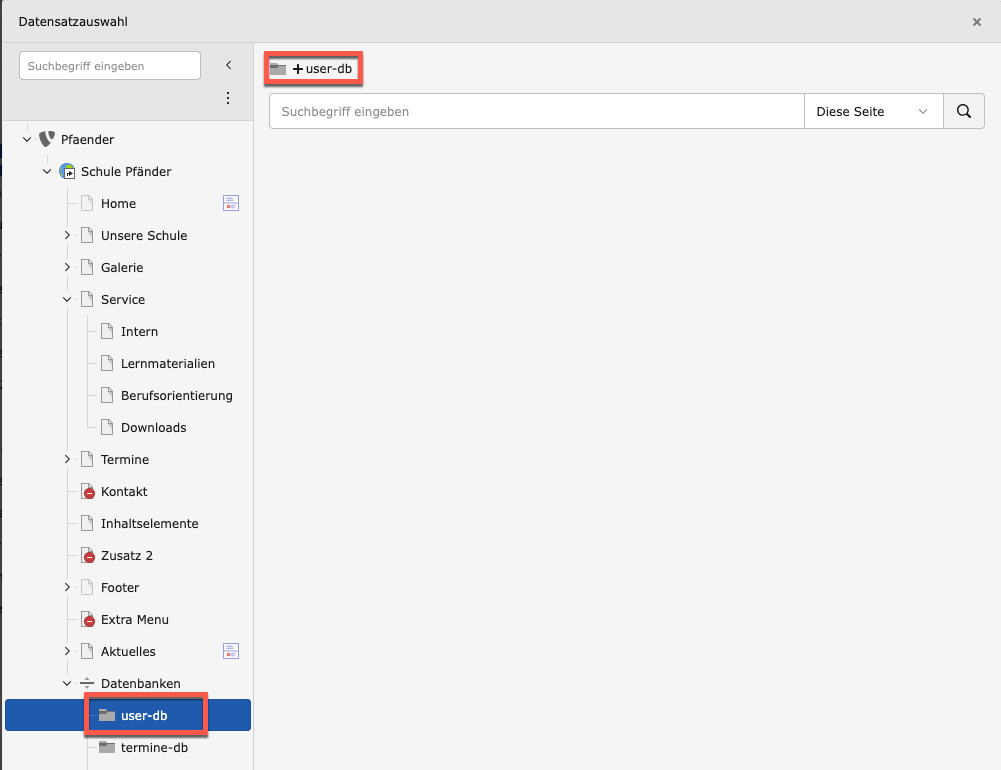This screenshot has height=770, width=1001.
Task: Click the content module icon in the Aktuelles row
Action: tap(230, 651)
